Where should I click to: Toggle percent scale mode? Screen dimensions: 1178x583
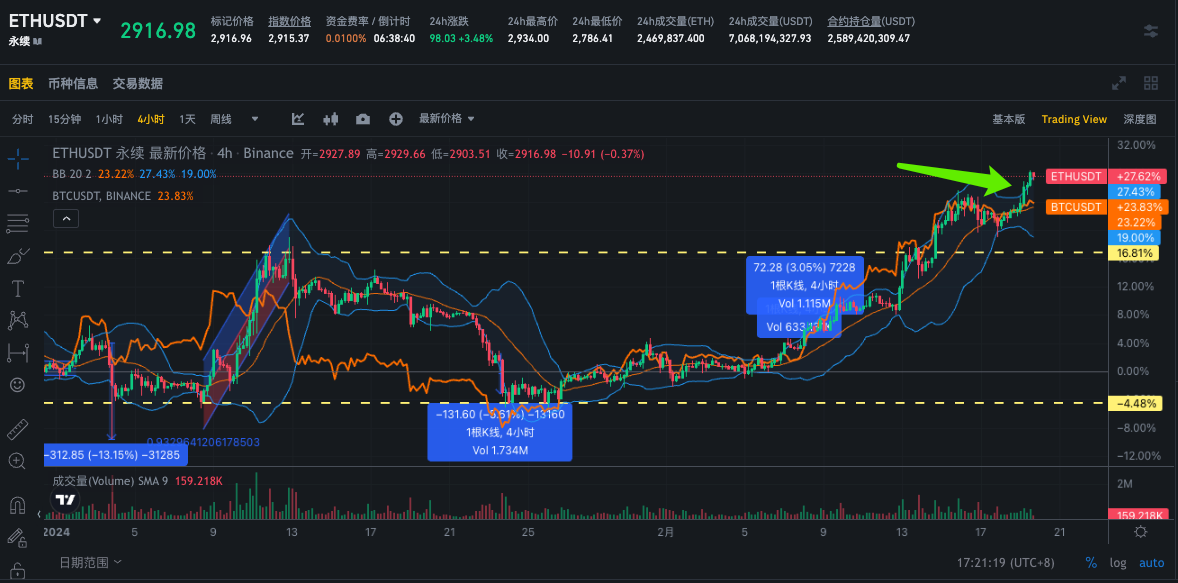click(x=1091, y=563)
